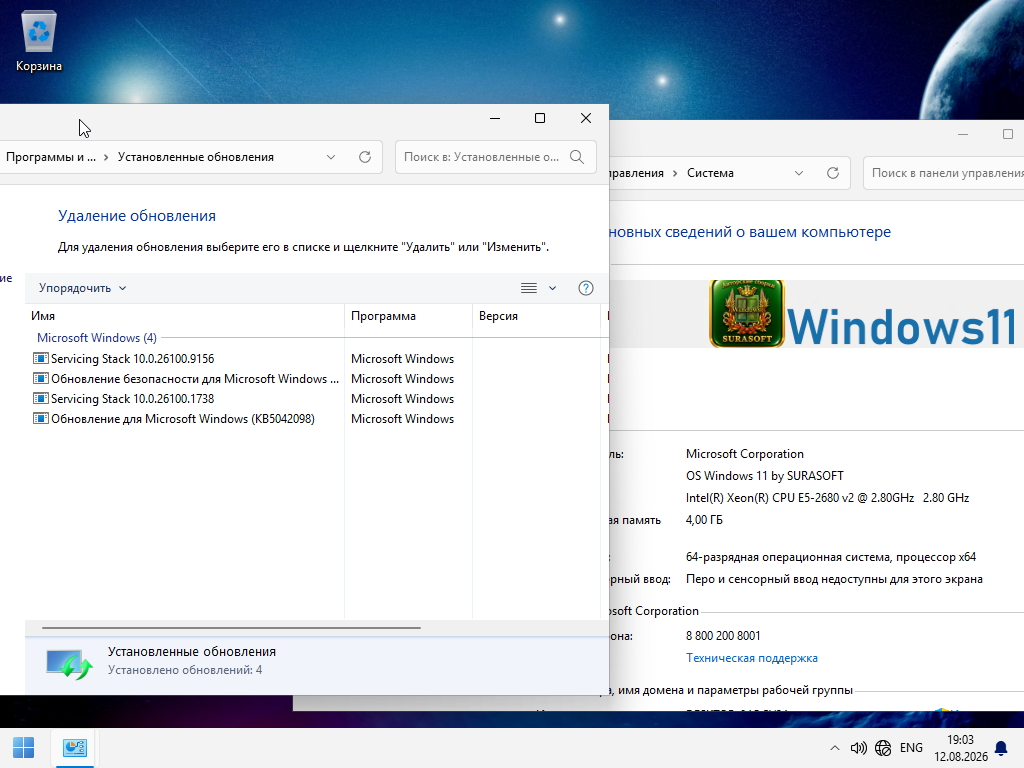
Task: Sort by Имя column header
Action: (185, 316)
